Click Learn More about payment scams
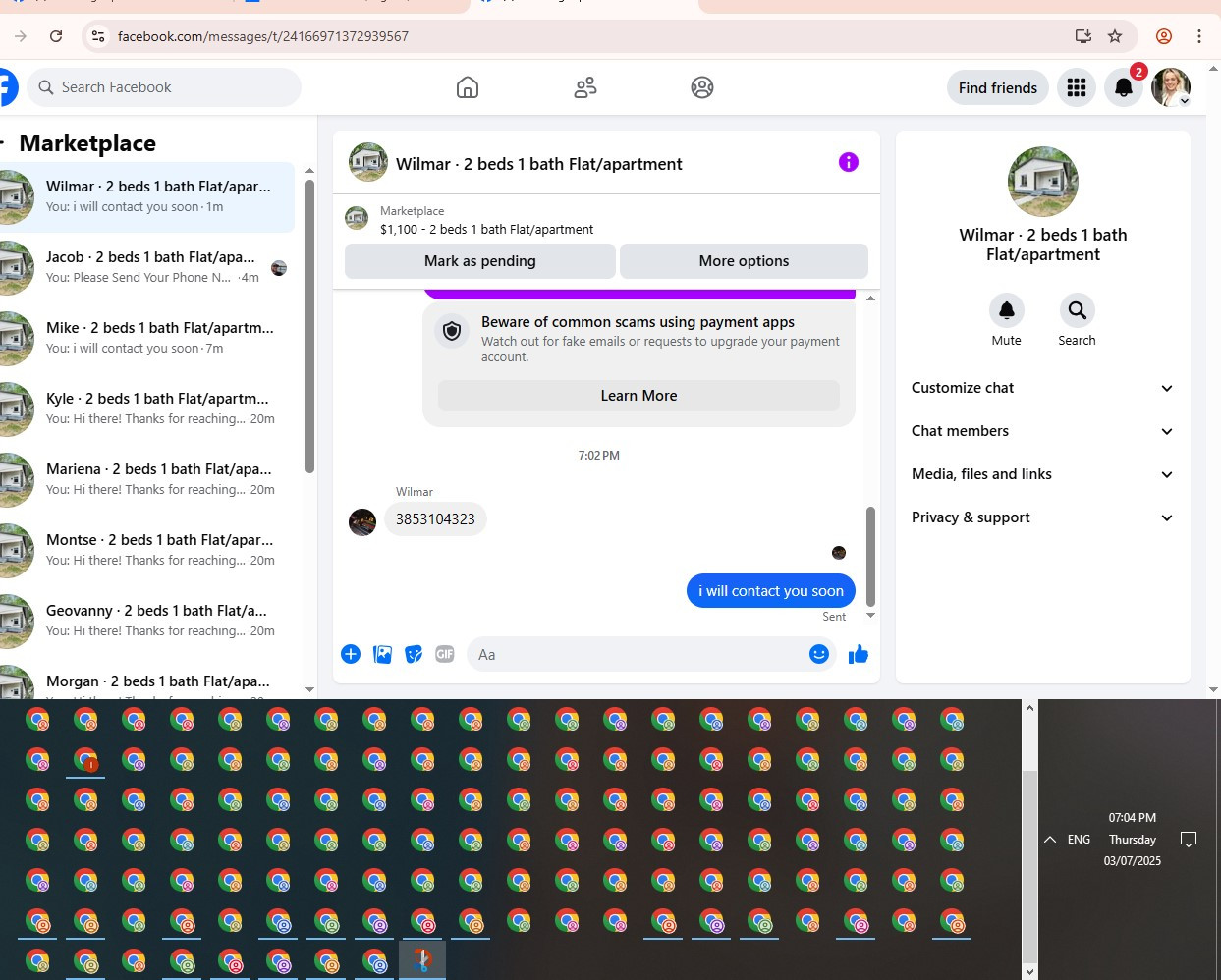The image size is (1221, 980). [x=638, y=396]
